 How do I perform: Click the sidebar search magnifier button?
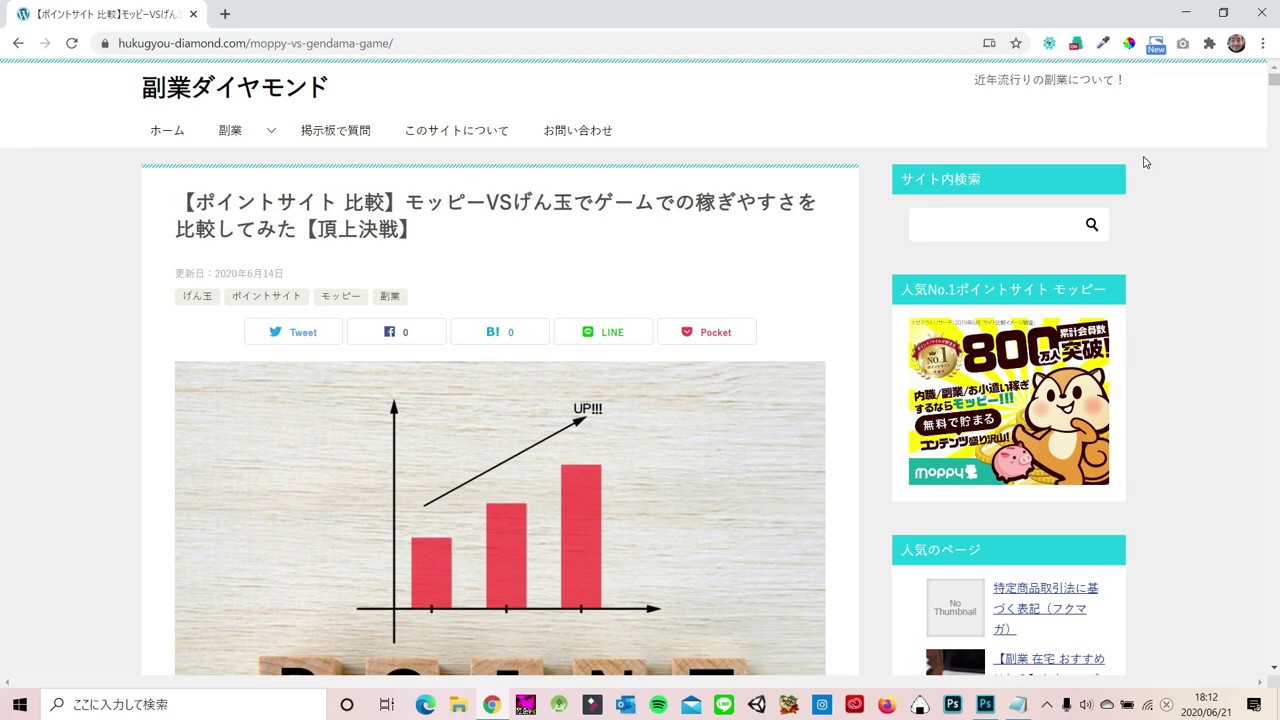tap(1092, 225)
